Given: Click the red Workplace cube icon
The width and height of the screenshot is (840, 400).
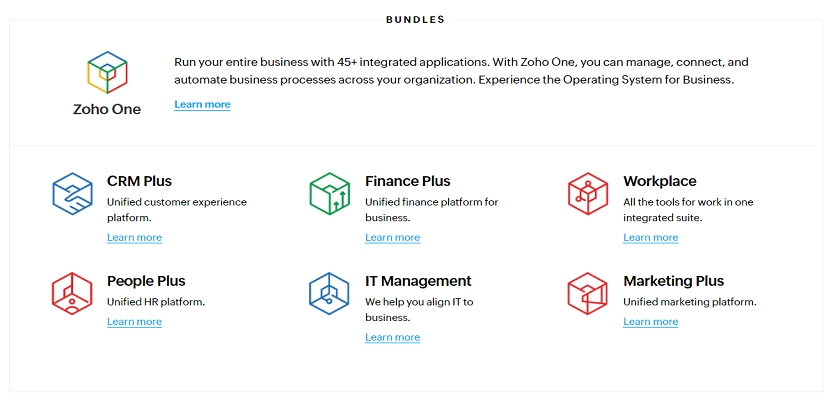Looking at the screenshot, I should click(588, 194).
